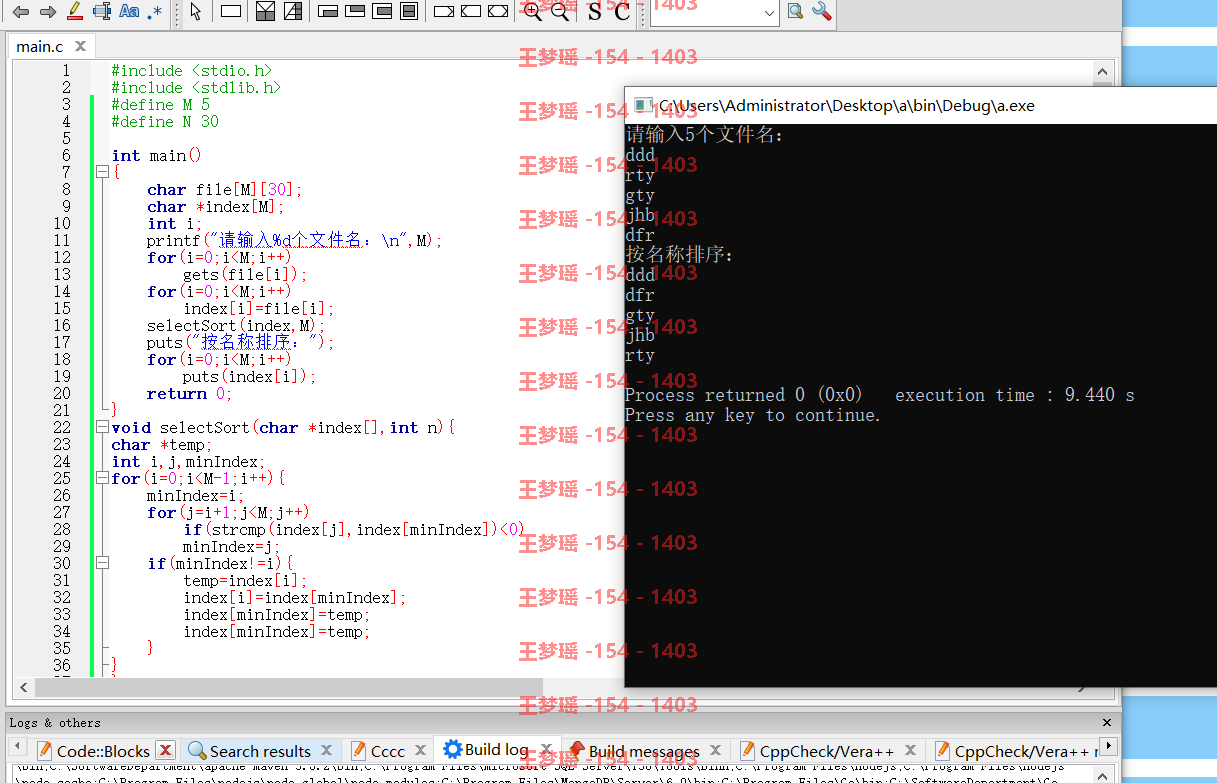The height and width of the screenshot is (783, 1217).
Task: Click 'Process returned 0 (0x0)' console text
Action: coord(744,395)
